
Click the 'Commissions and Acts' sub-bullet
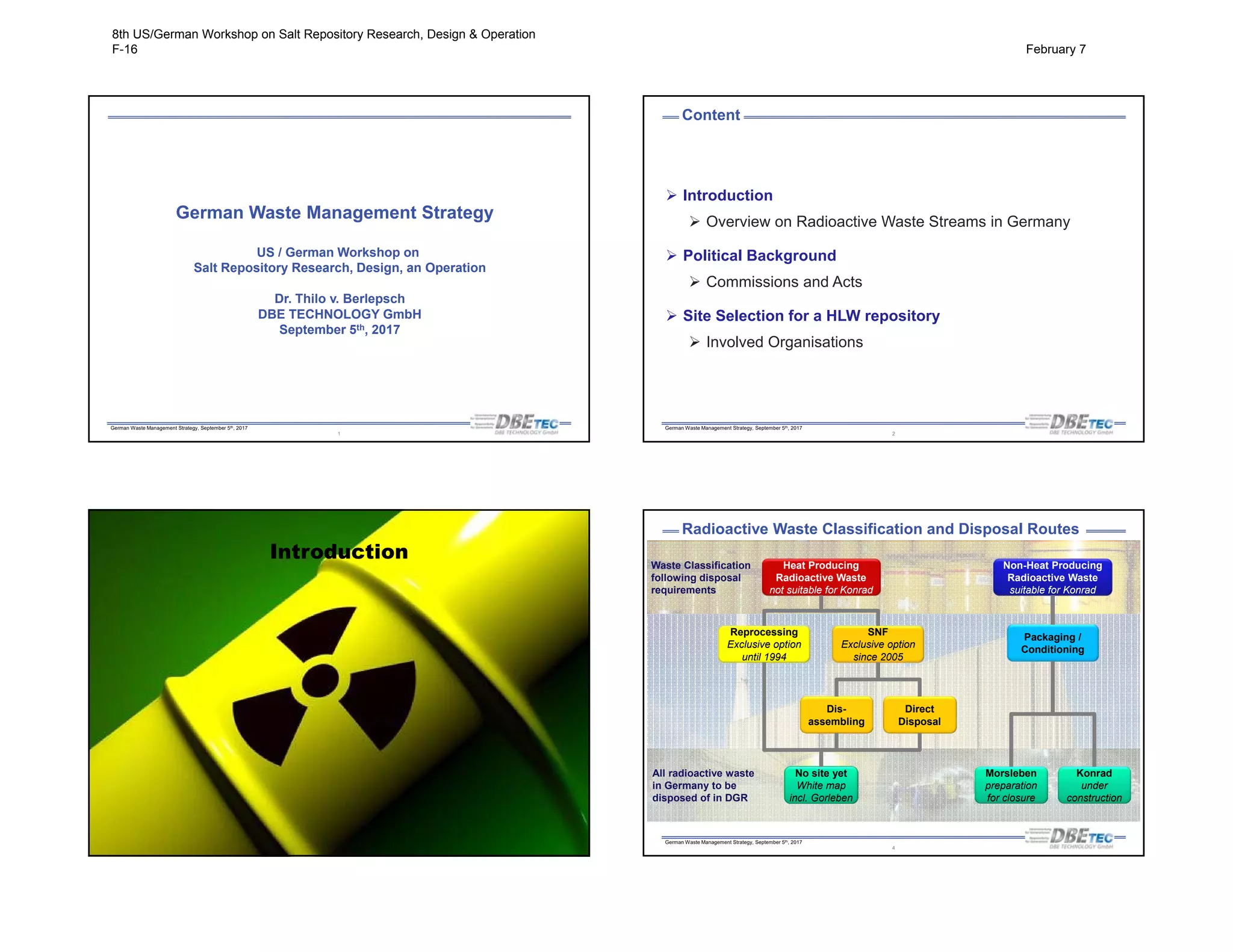[784, 282]
